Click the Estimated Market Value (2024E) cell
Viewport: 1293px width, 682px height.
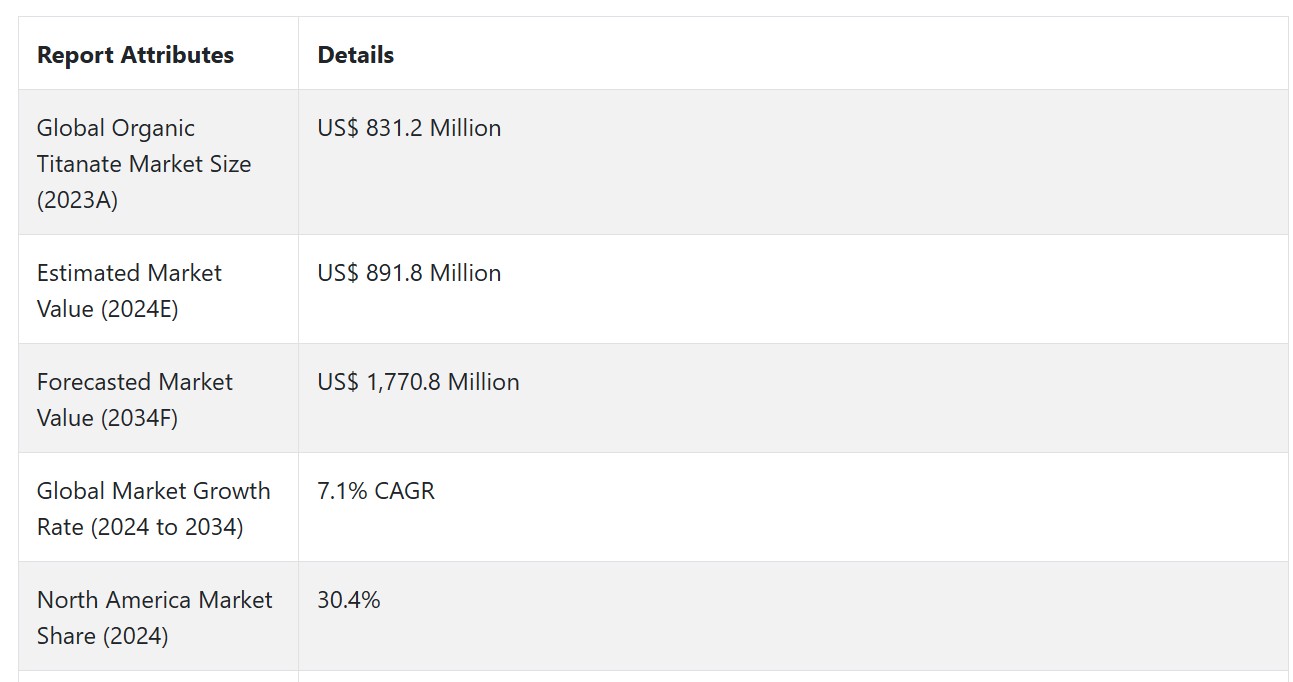click(158, 290)
